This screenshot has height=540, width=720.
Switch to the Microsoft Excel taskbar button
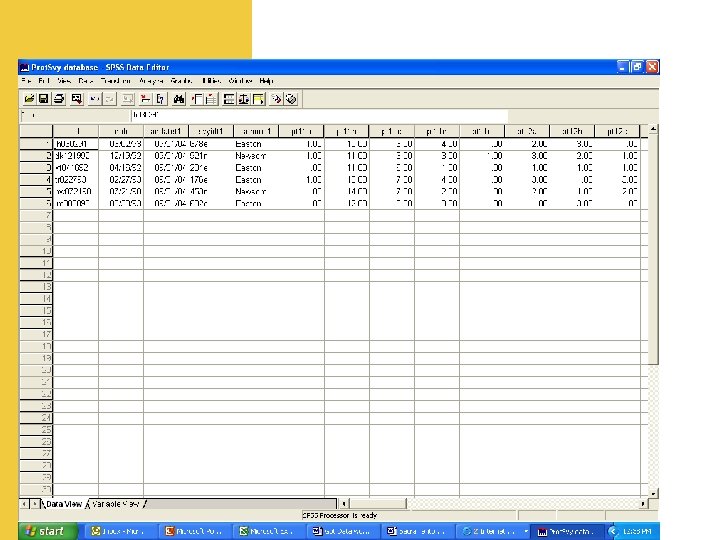pyautogui.click(x=270, y=531)
